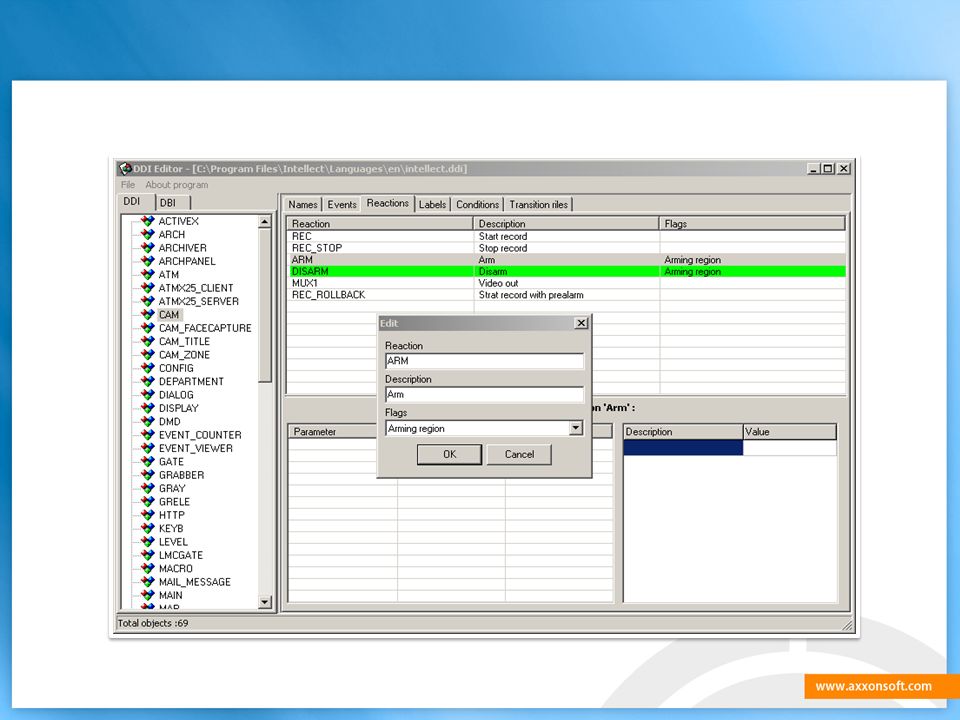
Task: Close the Edit dialog
Action: pyautogui.click(x=582, y=323)
